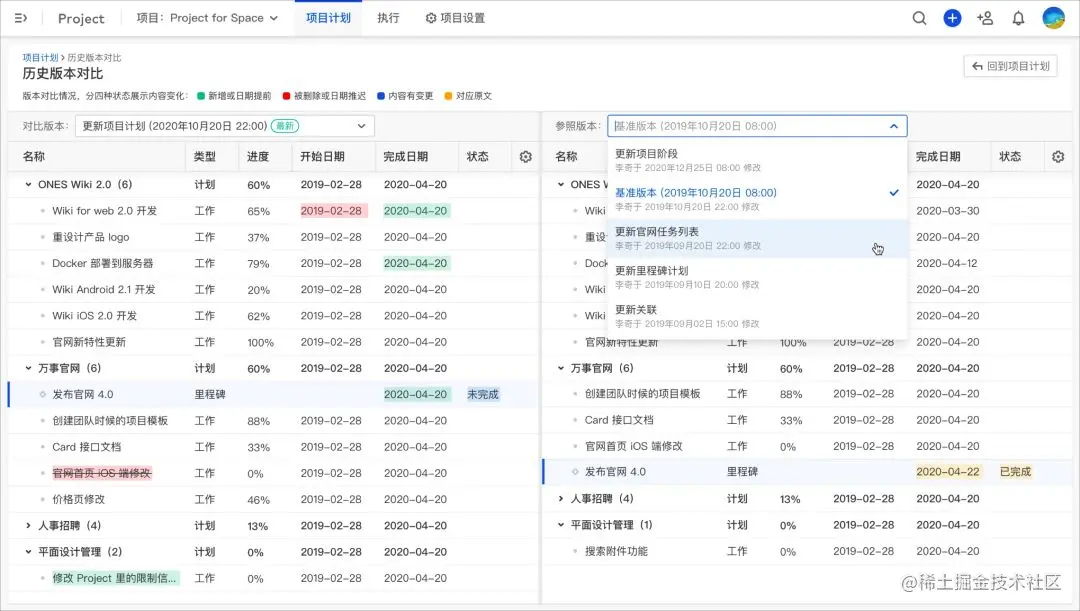This screenshot has height=611, width=1080.
Task: Toggle the sidebar menu icon
Action: 21,18
